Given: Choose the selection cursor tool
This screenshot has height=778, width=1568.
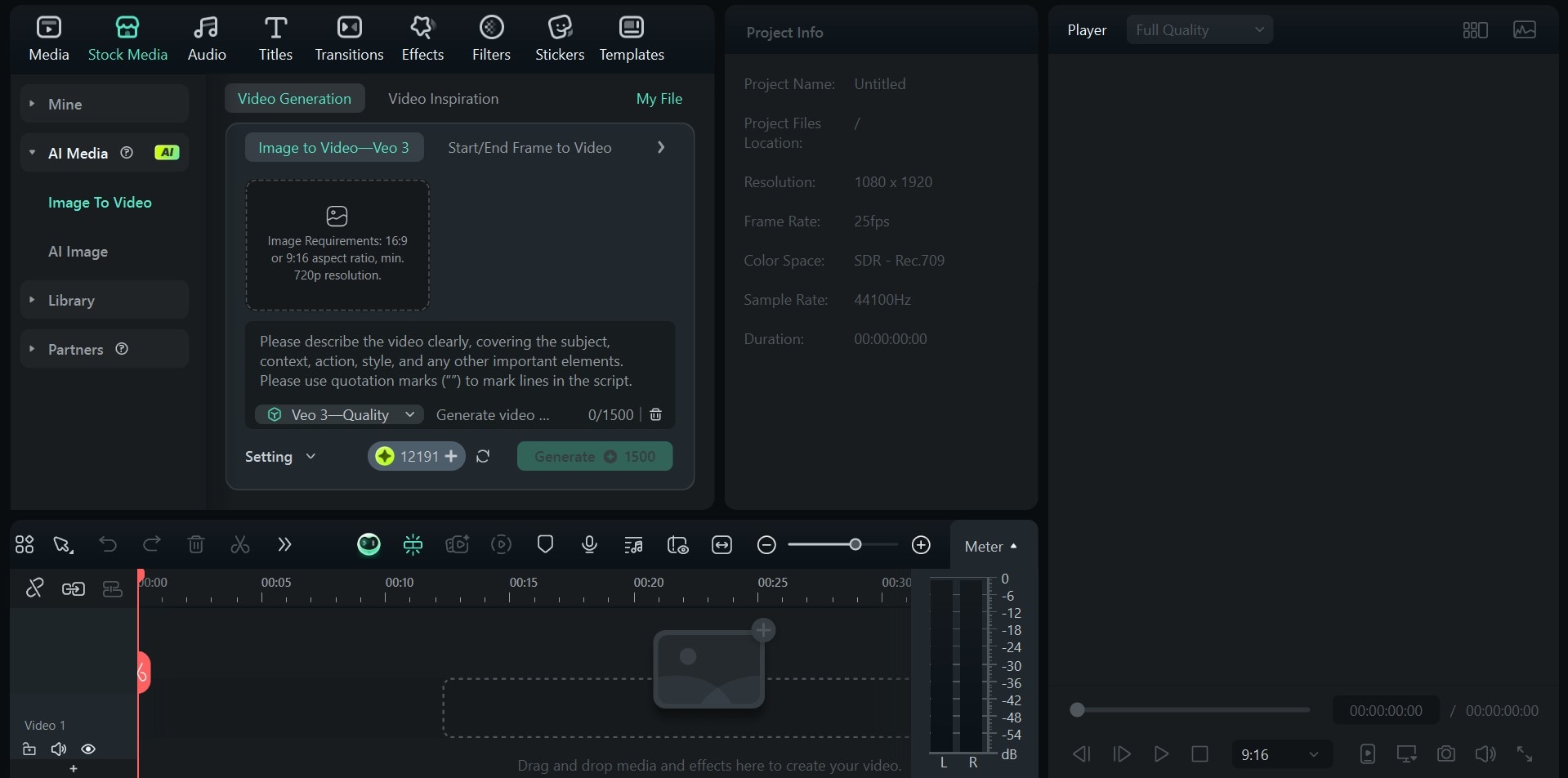Looking at the screenshot, I should coord(63,545).
